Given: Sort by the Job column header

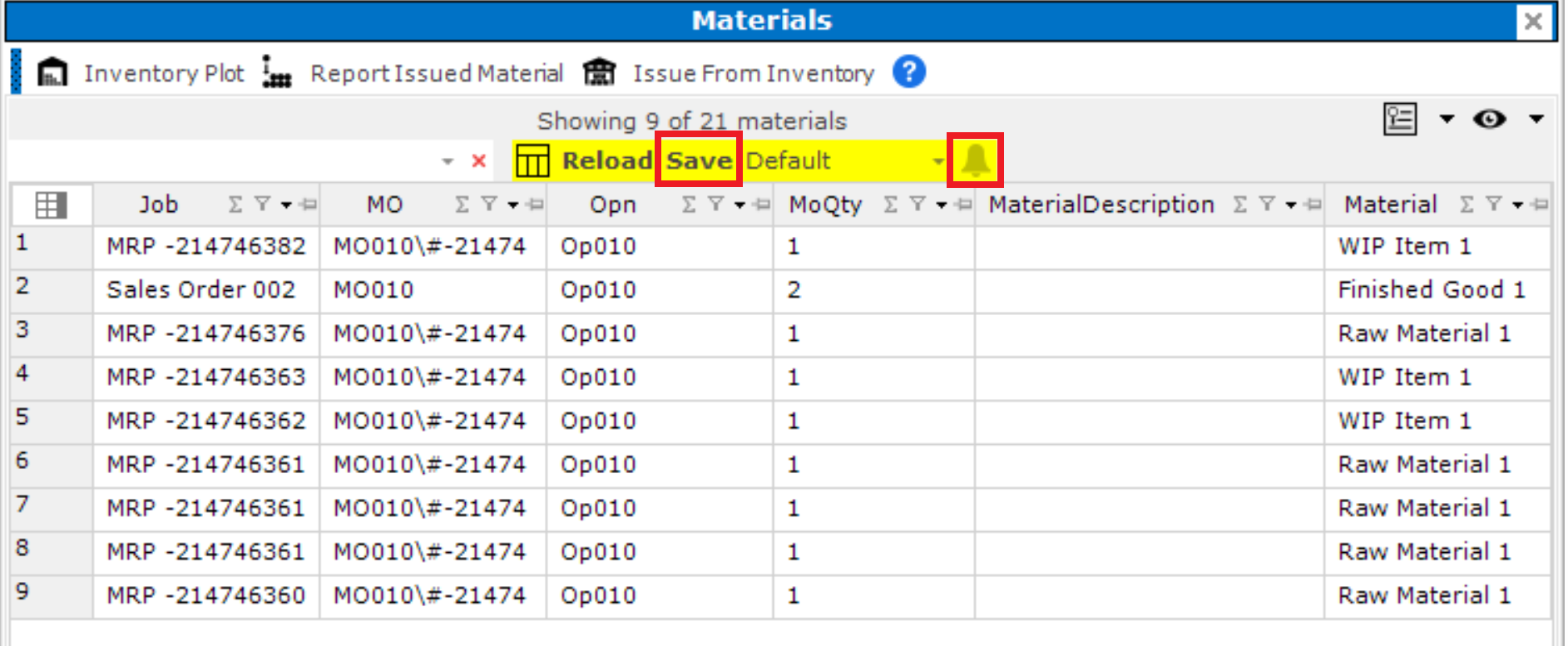Looking at the screenshot, I should 158,205.
